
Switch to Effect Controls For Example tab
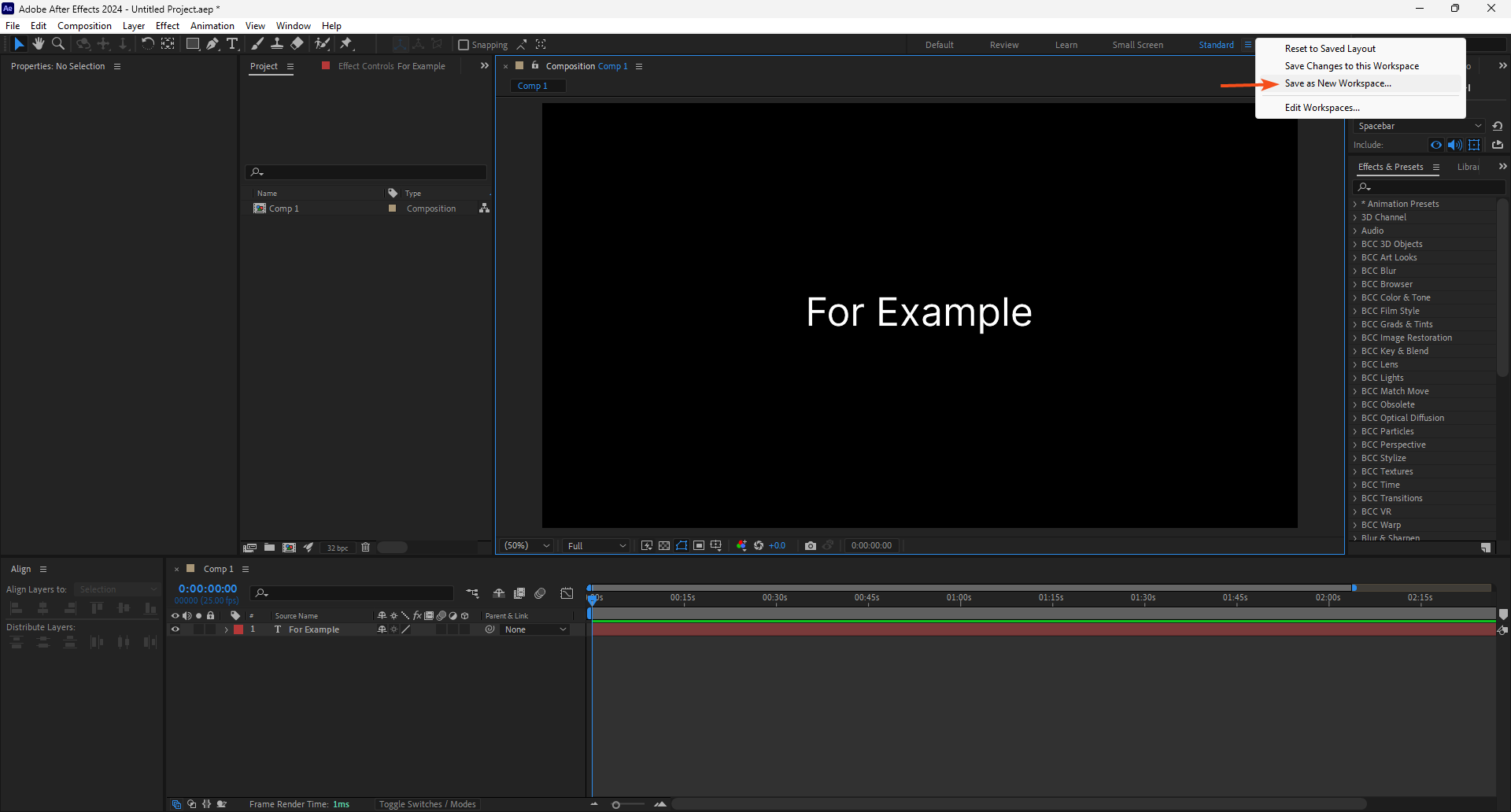[391, 66]
